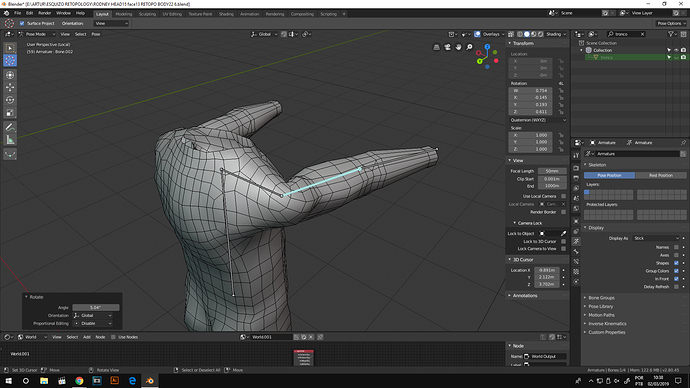Click the green Y axis gizmo ball
The height and width of the screenshot is (388, 690).
[479, 61]
